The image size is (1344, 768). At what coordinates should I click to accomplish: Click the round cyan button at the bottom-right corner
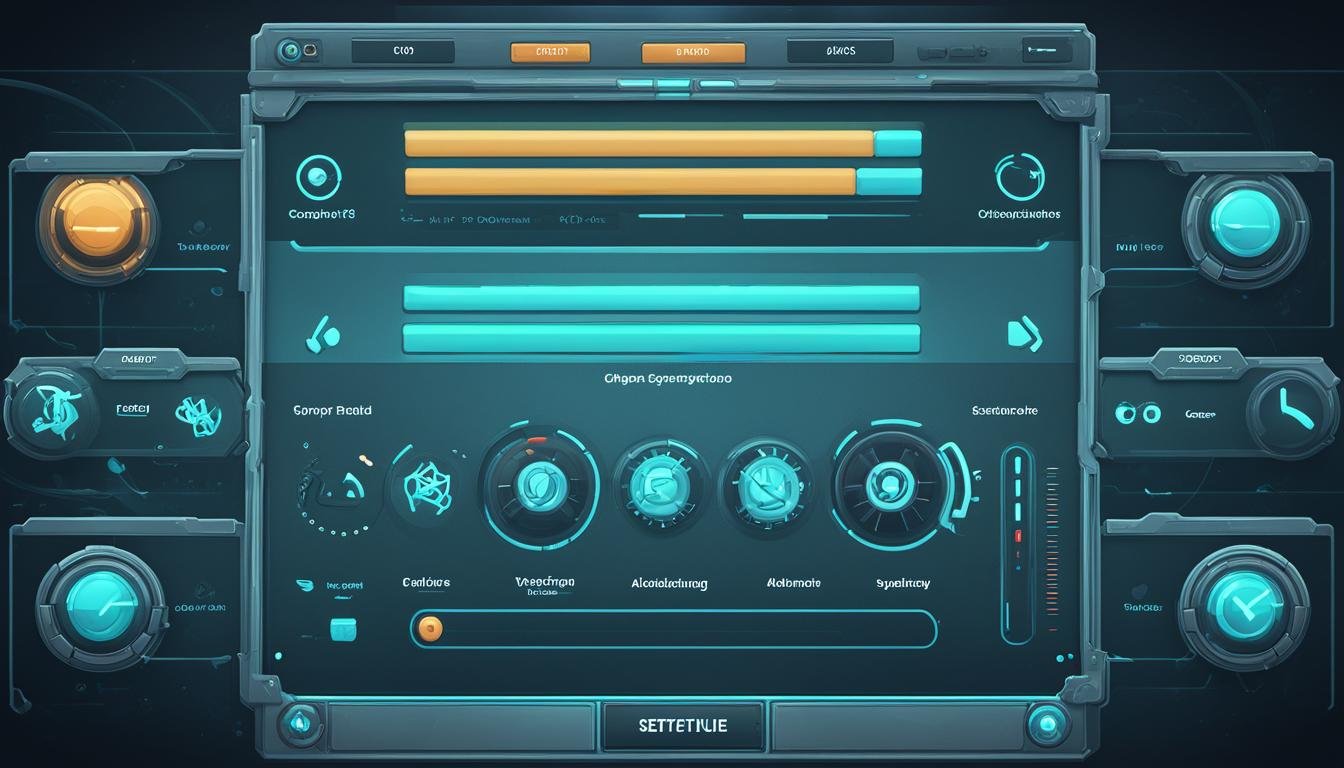(1047, 722)
